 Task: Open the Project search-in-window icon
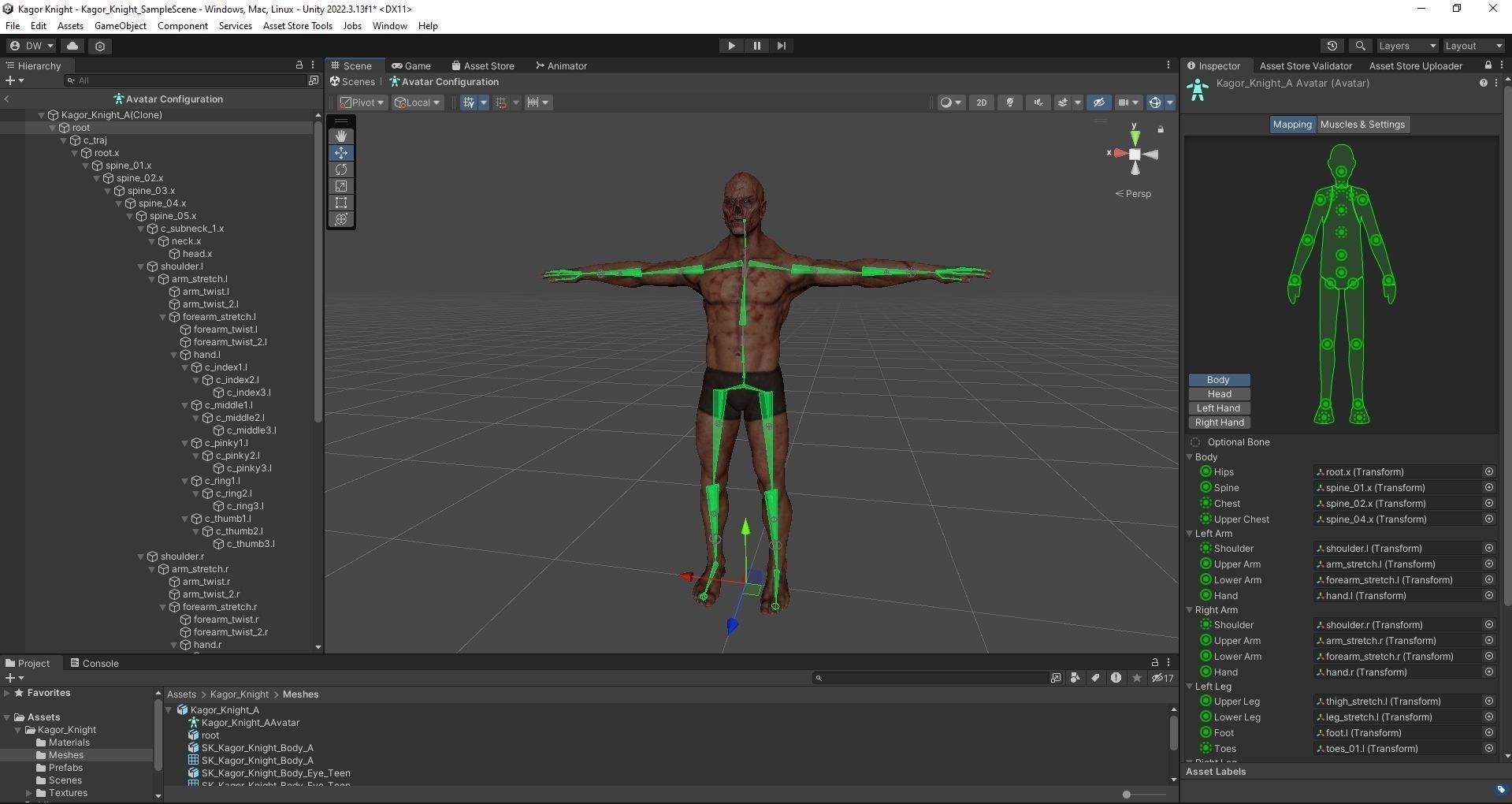[x=1056, y=678]
